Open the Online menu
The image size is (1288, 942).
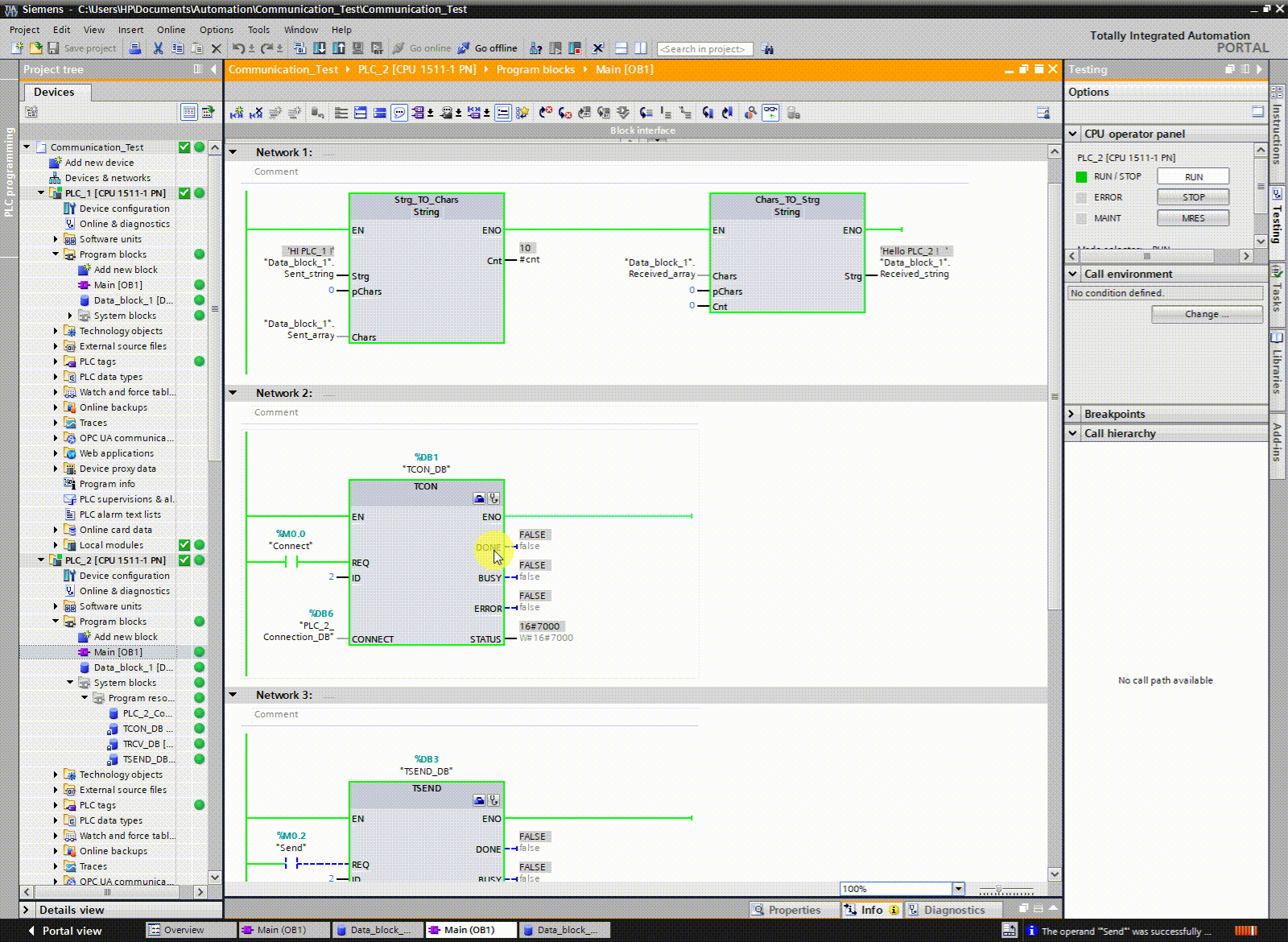171,30
